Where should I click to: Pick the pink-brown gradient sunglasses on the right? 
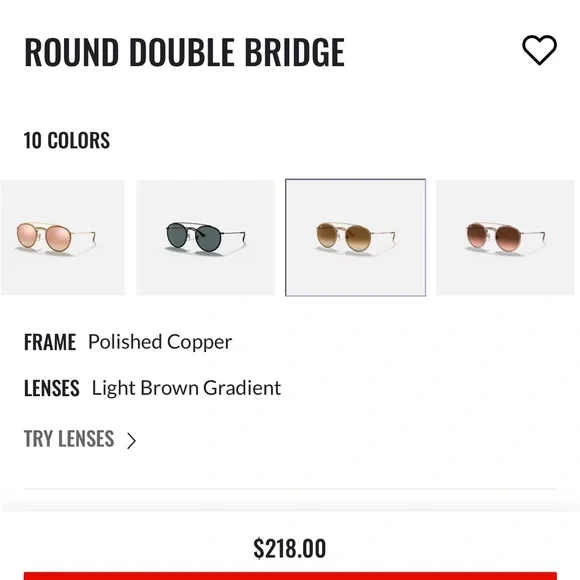tap(505, 237)
